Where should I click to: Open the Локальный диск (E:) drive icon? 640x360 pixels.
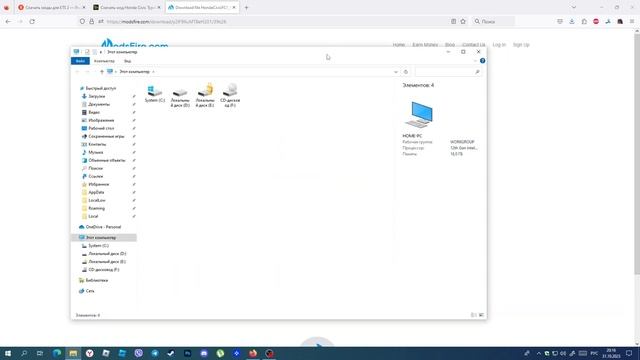205,96
